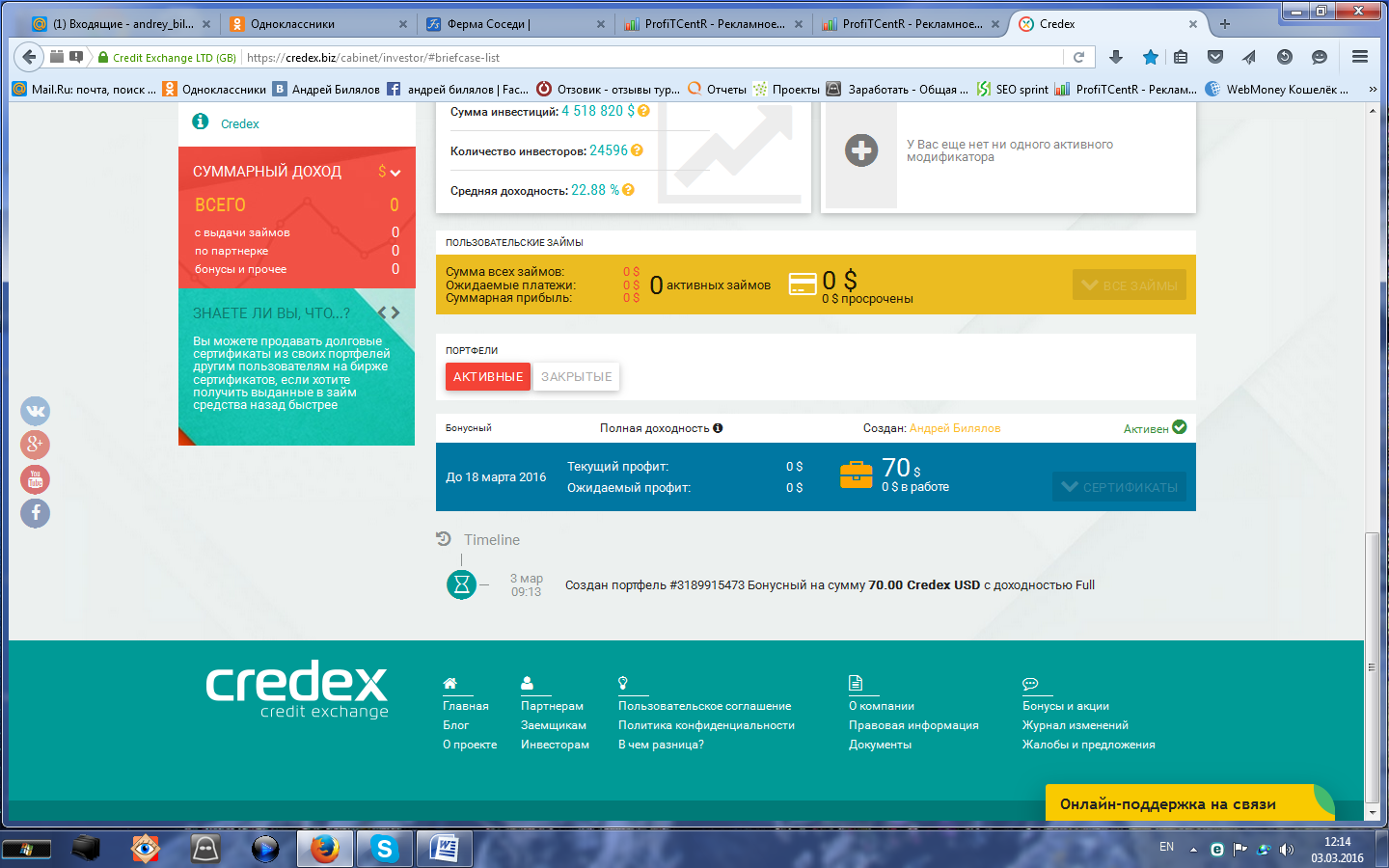Open Skype from the taskbar
Viewport: 1389px width, 868px height.
point(385,849)
